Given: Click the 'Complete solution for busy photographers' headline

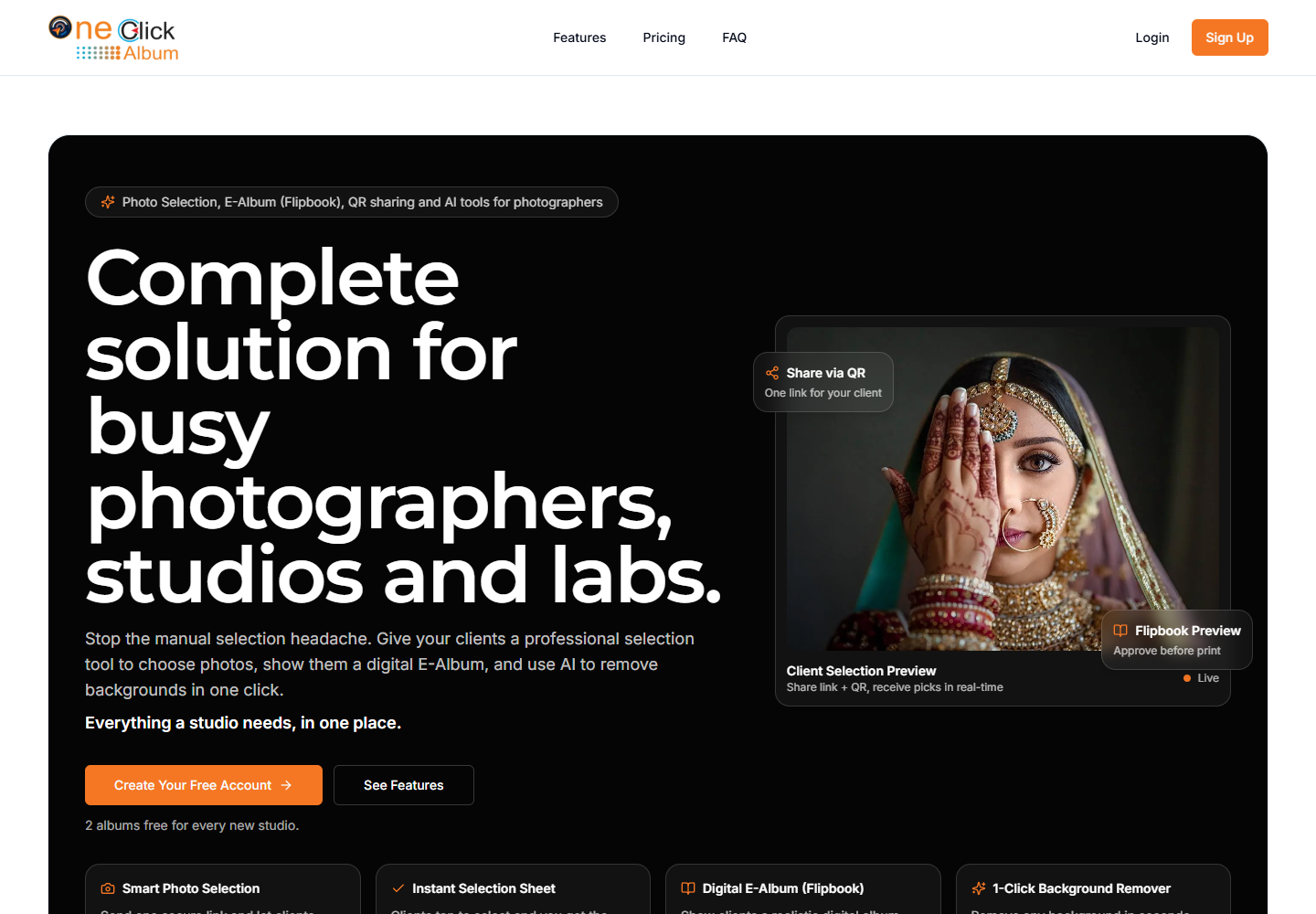Looking at the screenshot, I should (x=404, y=427).
